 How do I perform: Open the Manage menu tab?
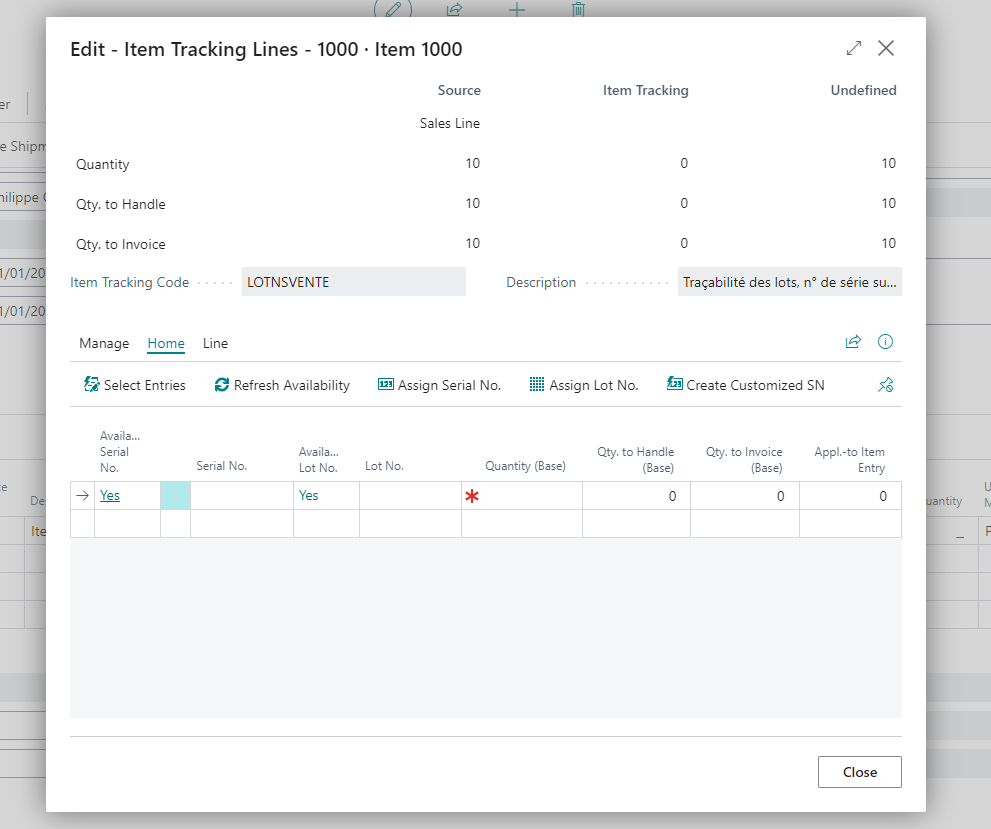104,343
